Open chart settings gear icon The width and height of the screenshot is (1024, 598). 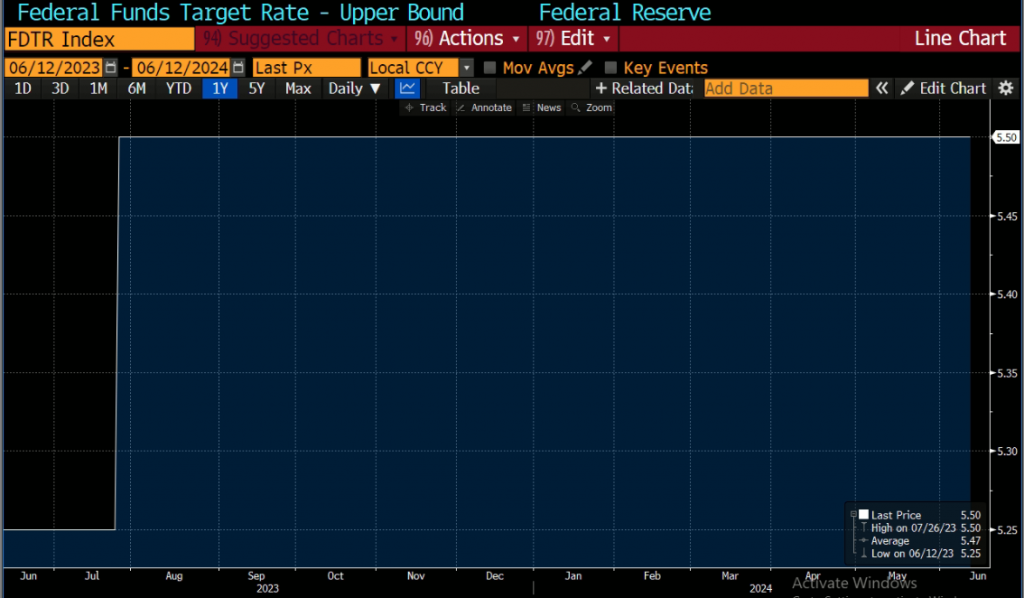point(1006,88)
